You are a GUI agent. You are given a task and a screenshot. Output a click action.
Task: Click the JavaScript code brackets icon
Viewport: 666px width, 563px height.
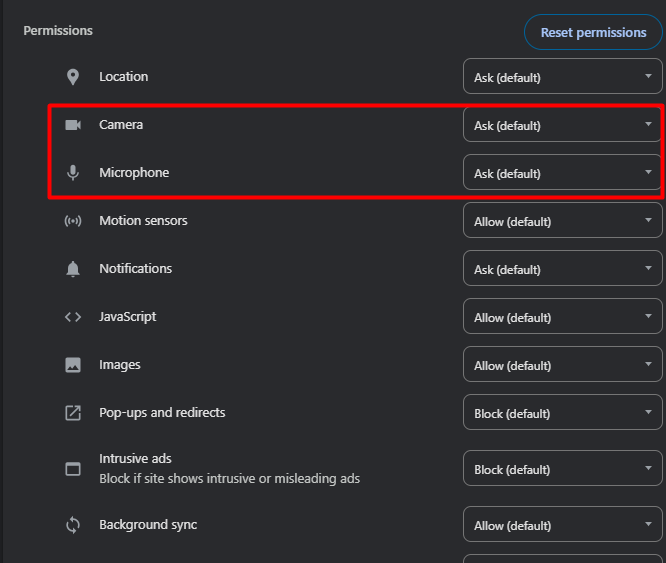point(73,317)
